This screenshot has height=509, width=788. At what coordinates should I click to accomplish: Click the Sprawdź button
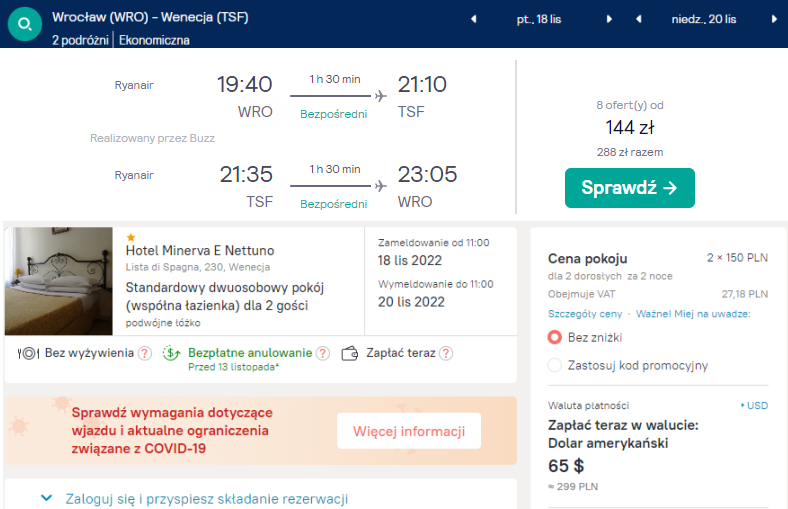tap(629, 188)
